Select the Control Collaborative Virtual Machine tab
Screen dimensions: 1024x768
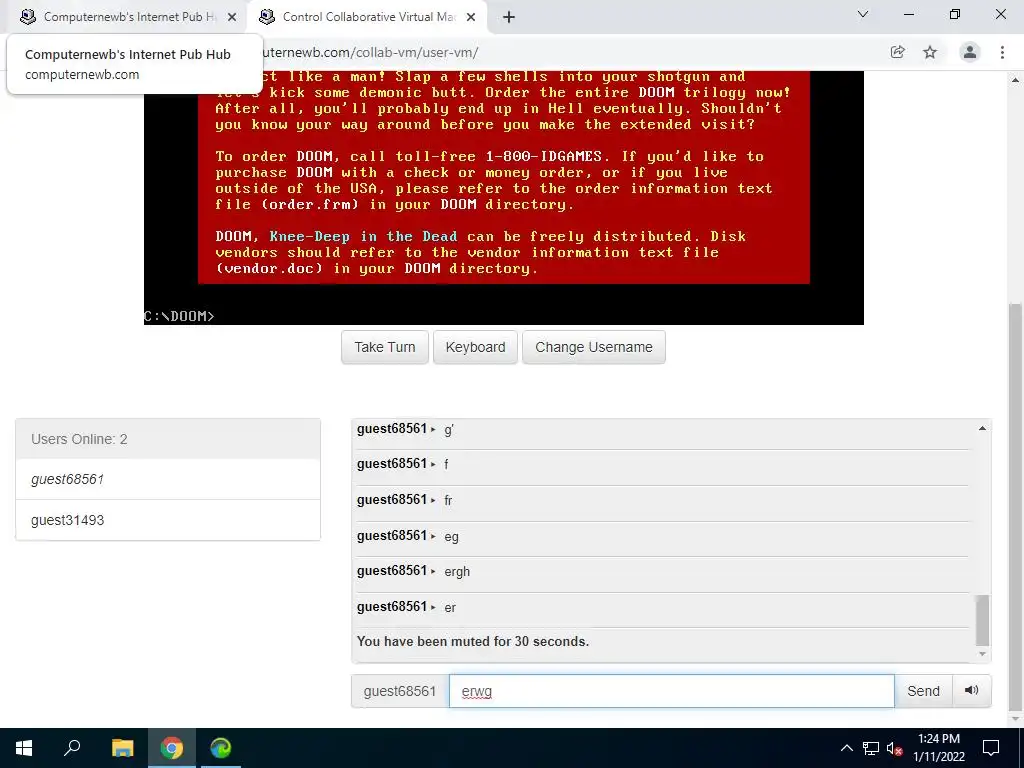(x=368, y=17)
